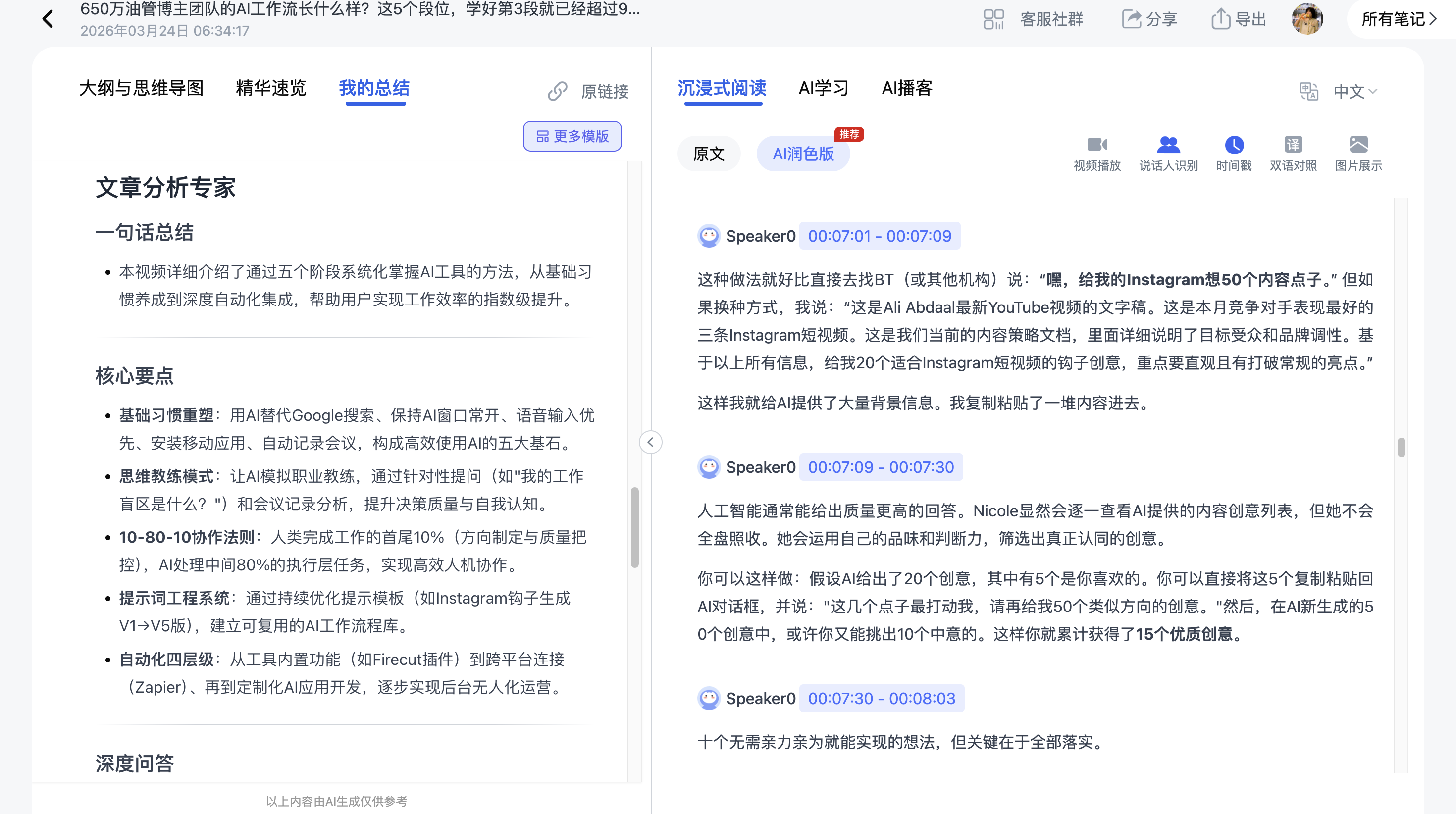This screenshot has height=814, width=1456.
Task: Click paragraph 这样我就给AI提供了大量背景信息
Action: 924,403
